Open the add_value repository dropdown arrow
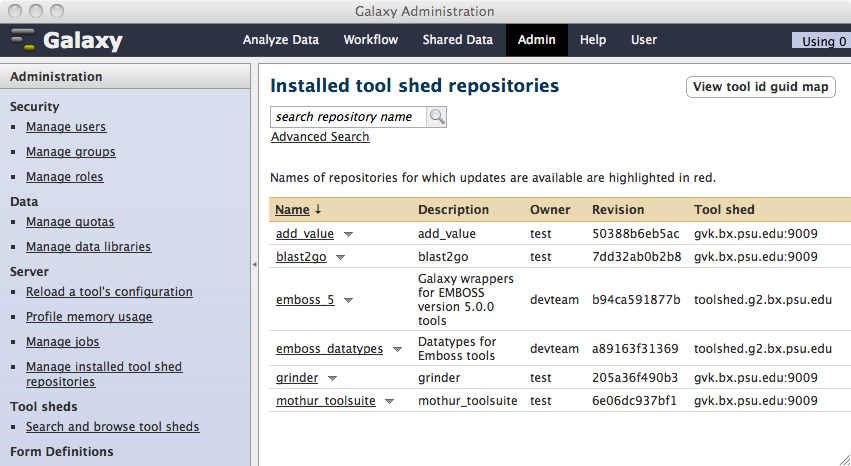Viewport: 851px width, 466px height. [x=348, y=234]
